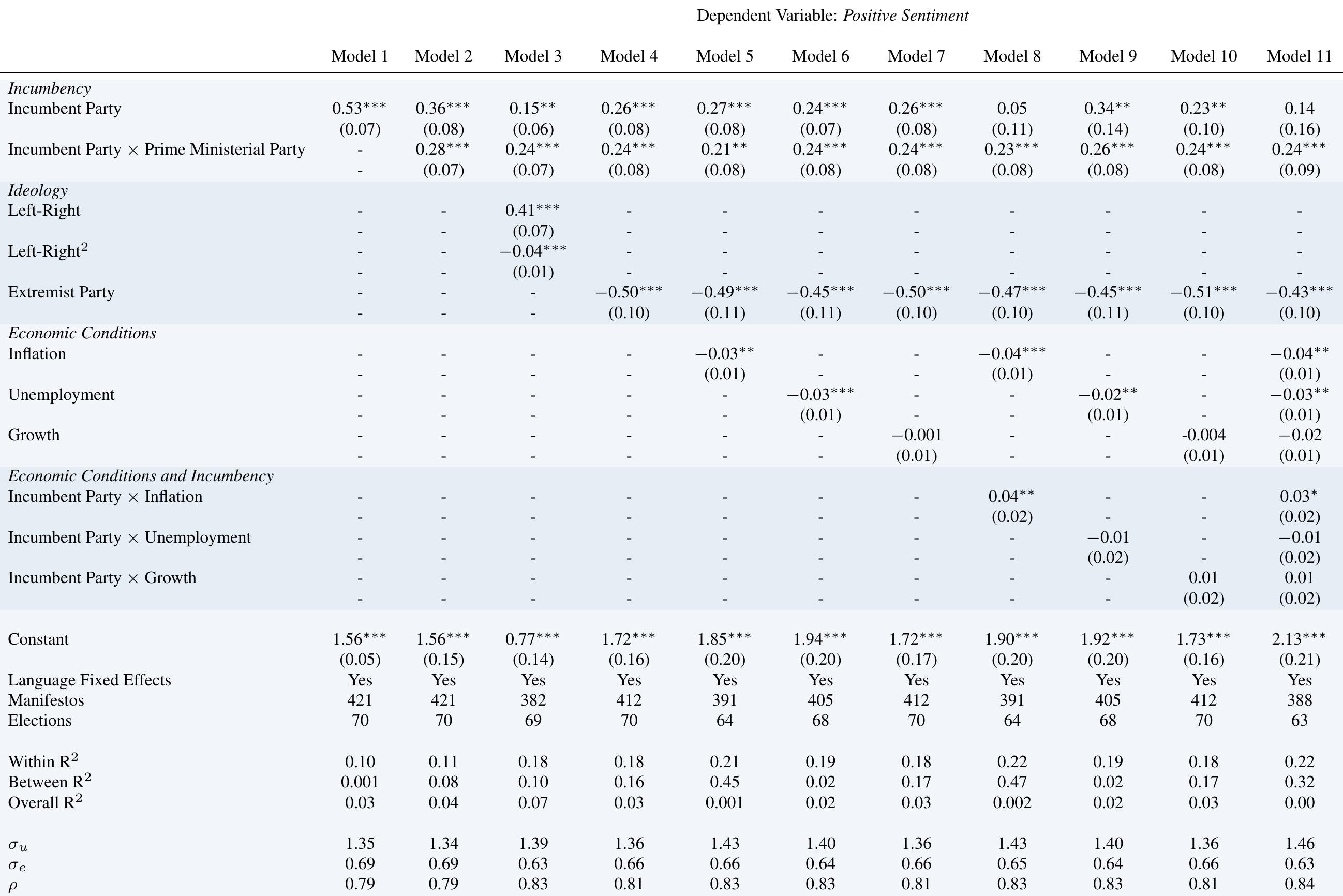Click Model 5's 0.21** Prime Ministerial interaction
1343x896 pixels.
(725, 149)
